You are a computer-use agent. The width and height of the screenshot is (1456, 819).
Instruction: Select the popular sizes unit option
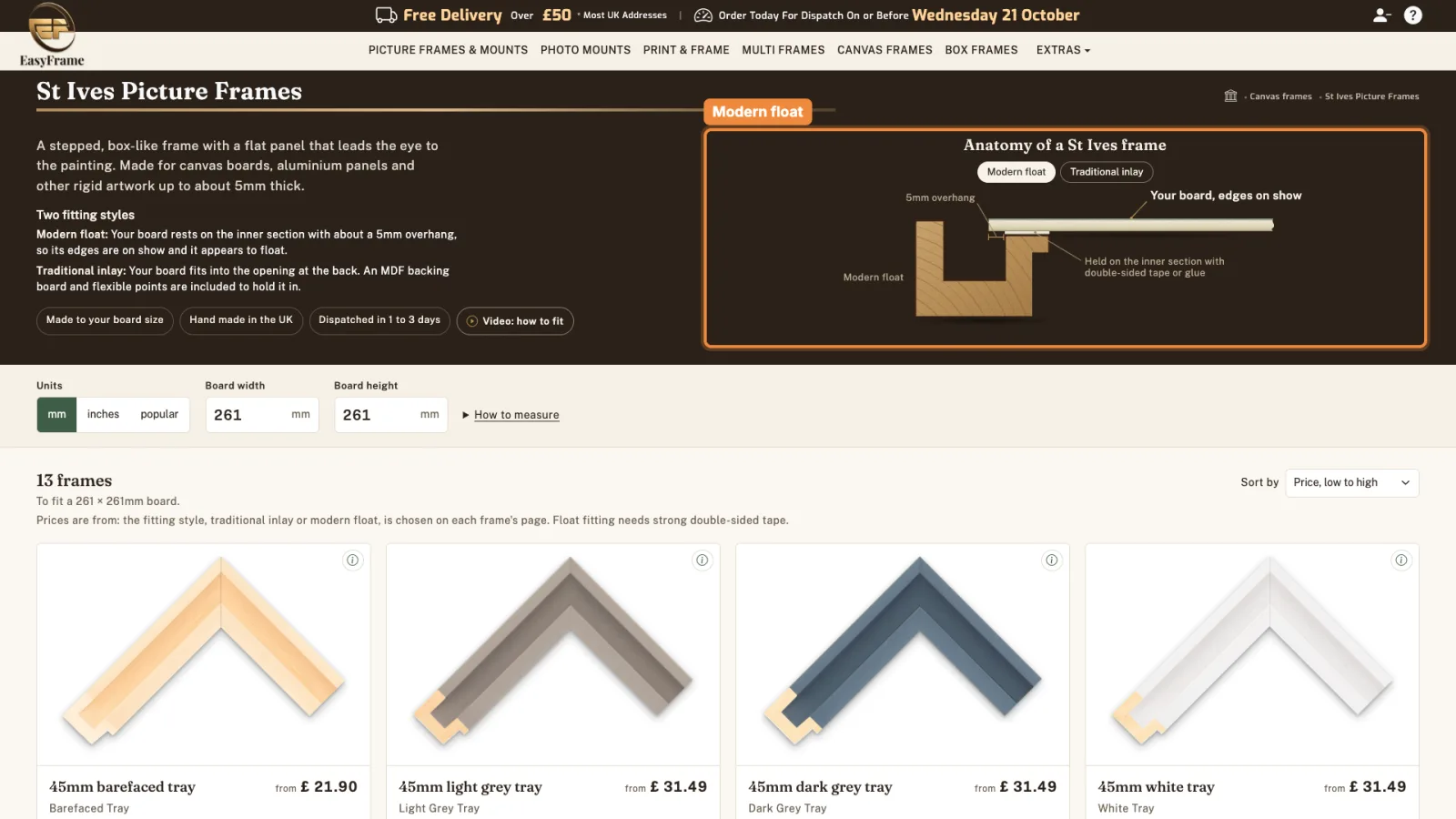159,415
